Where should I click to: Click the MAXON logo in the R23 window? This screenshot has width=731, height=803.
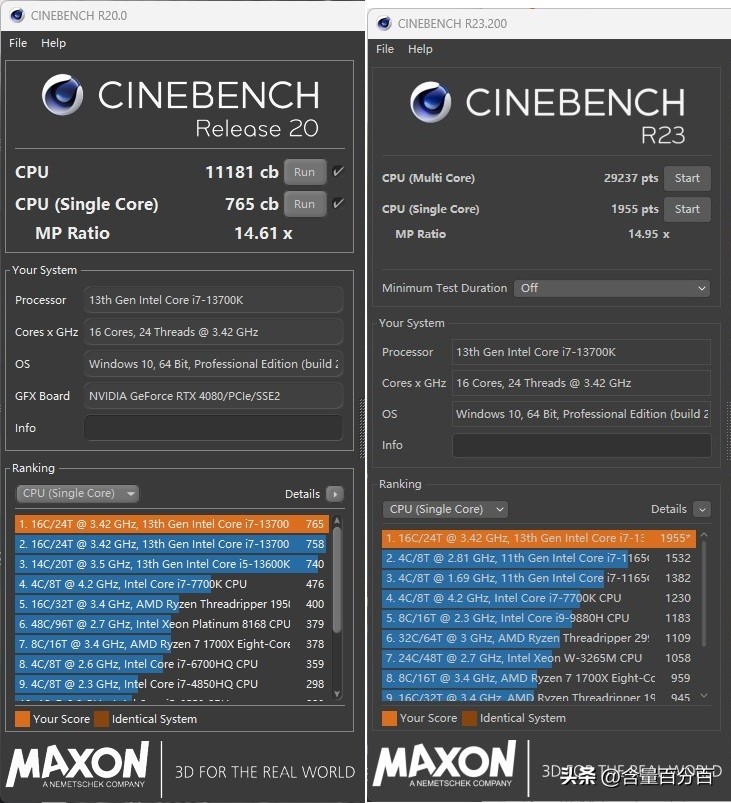(445, 764)
